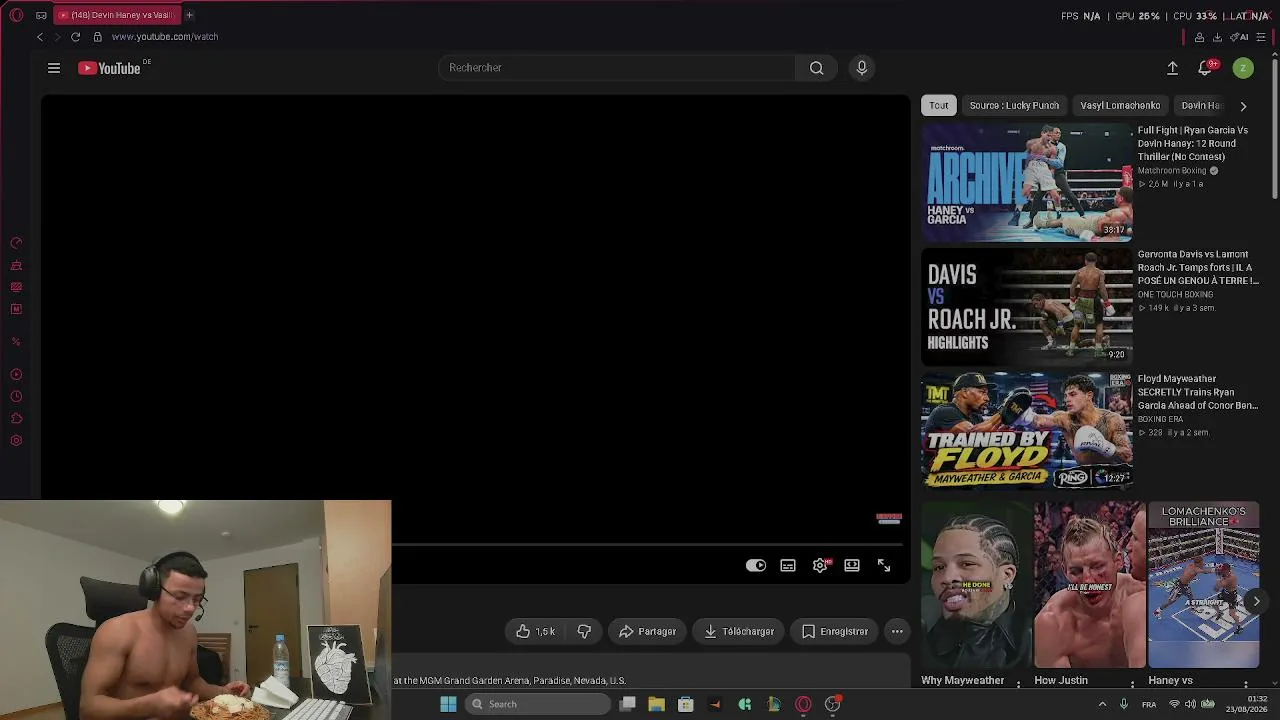
Task: Go to the YouTube home logo
Action: tap(109, 68)
